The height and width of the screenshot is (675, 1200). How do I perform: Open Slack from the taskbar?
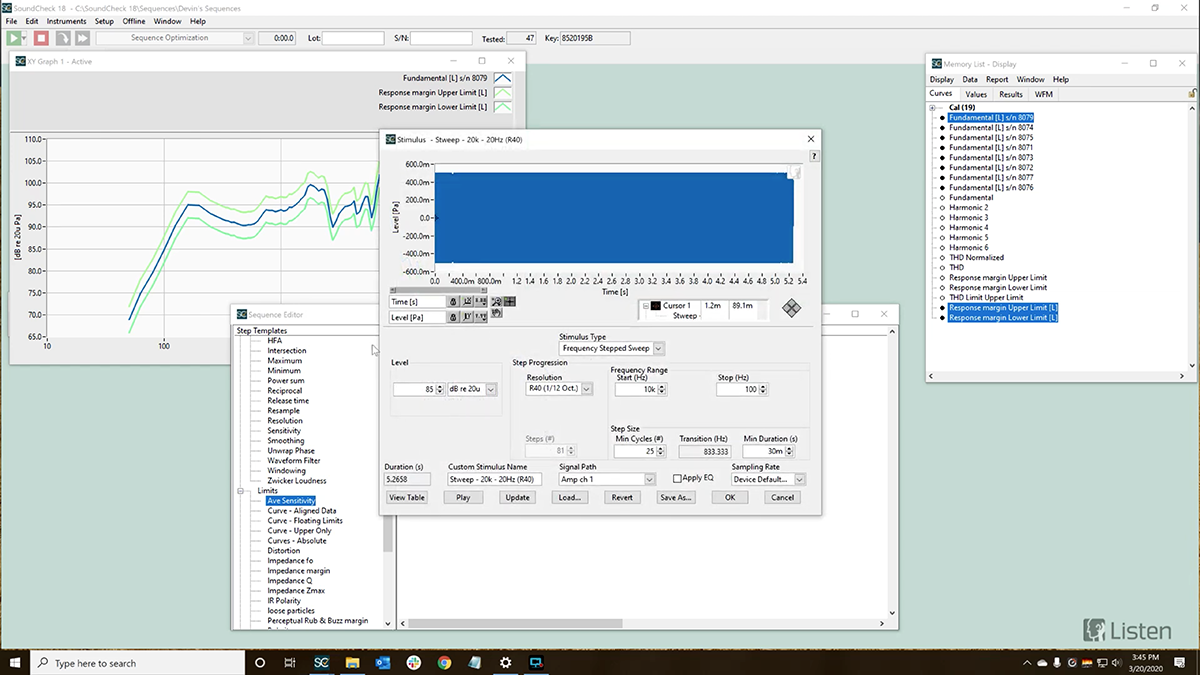tap(414, 662)
